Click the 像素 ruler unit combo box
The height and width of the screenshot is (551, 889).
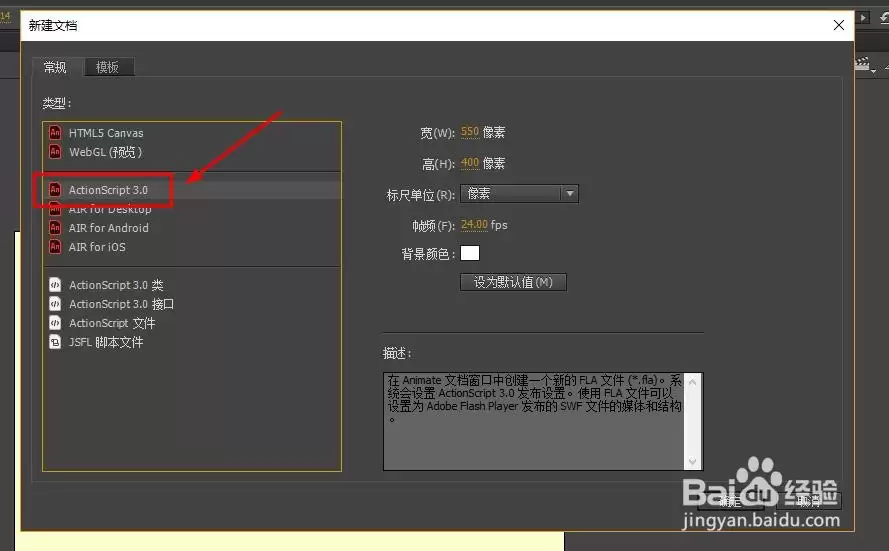[519, 194]
